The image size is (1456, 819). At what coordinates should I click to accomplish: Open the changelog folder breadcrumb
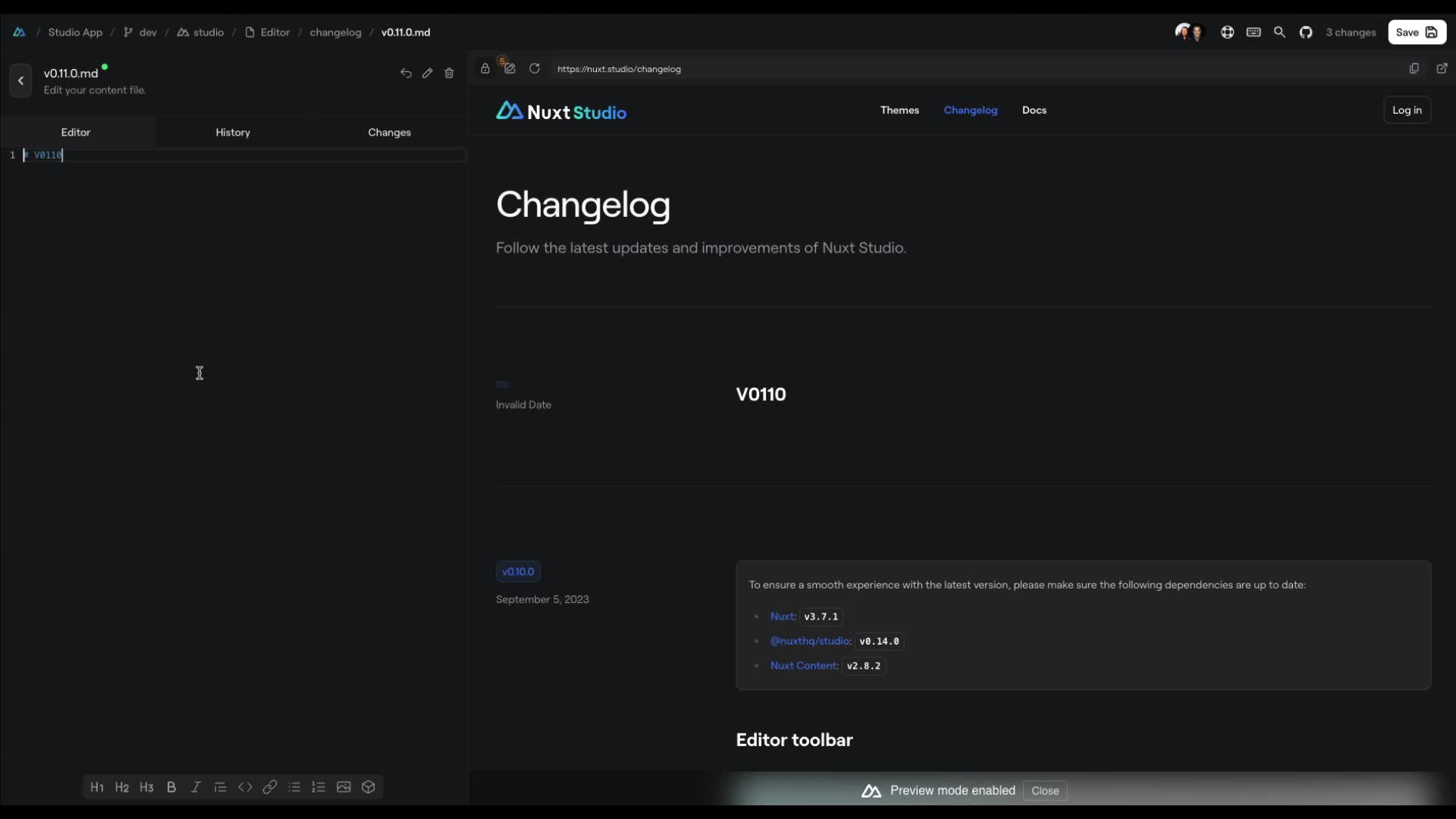pyautogui.click(x=335, y=32)
